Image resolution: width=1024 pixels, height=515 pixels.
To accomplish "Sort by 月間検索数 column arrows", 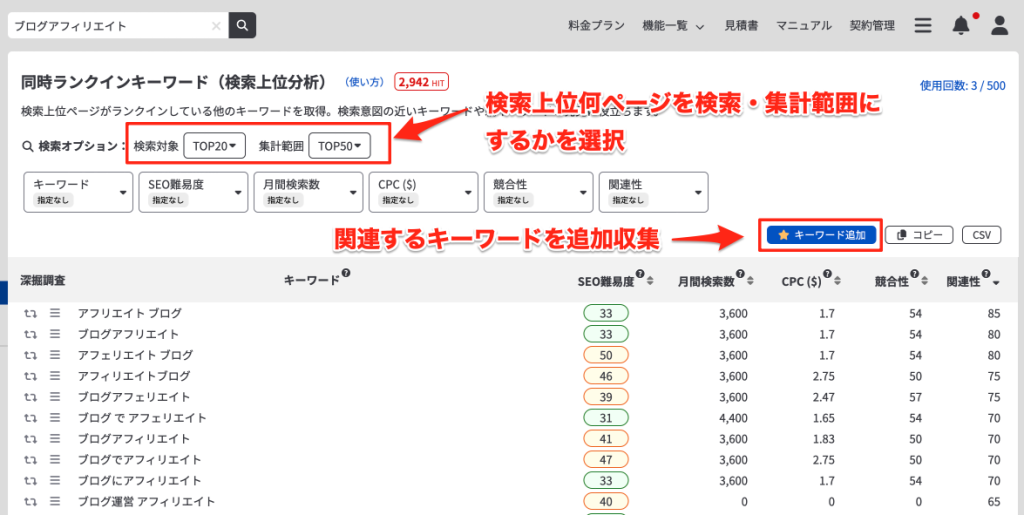I will [x=756, y=282].
